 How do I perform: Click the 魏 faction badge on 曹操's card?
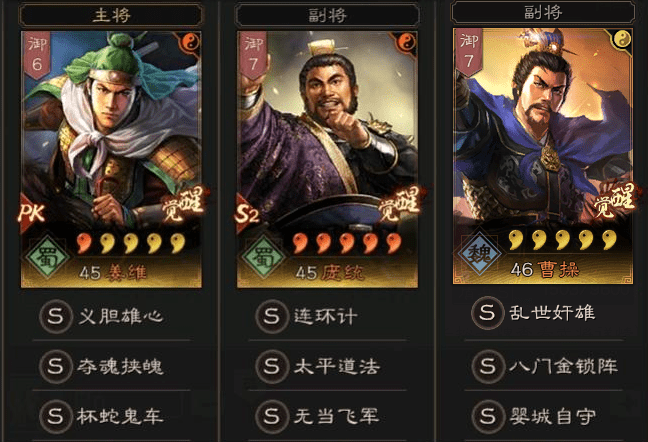pyautogui.click(x=479, y=254)
